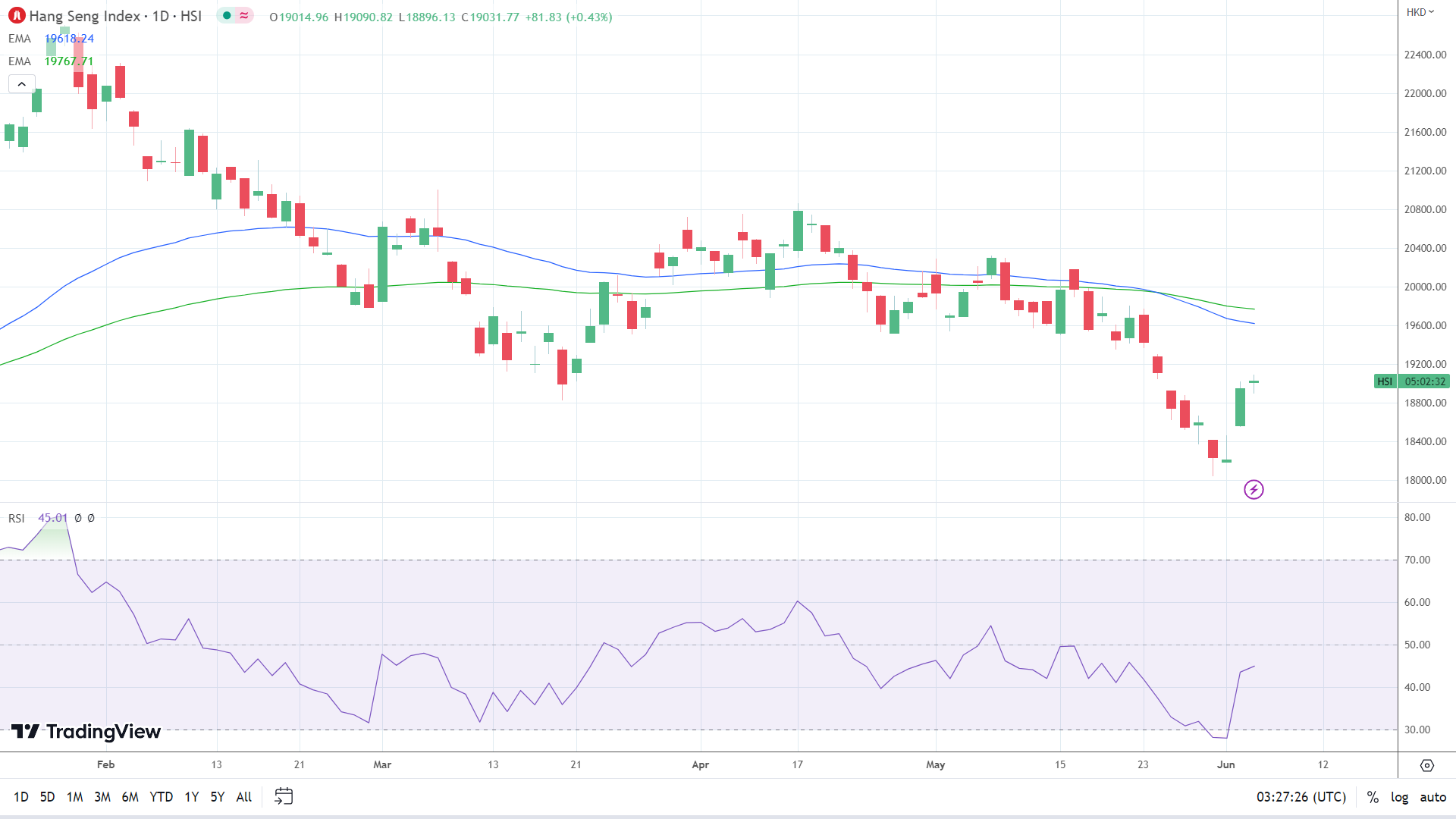Click the green market open status dot
Screen dimensions: 1456x819
coord(227,16)
